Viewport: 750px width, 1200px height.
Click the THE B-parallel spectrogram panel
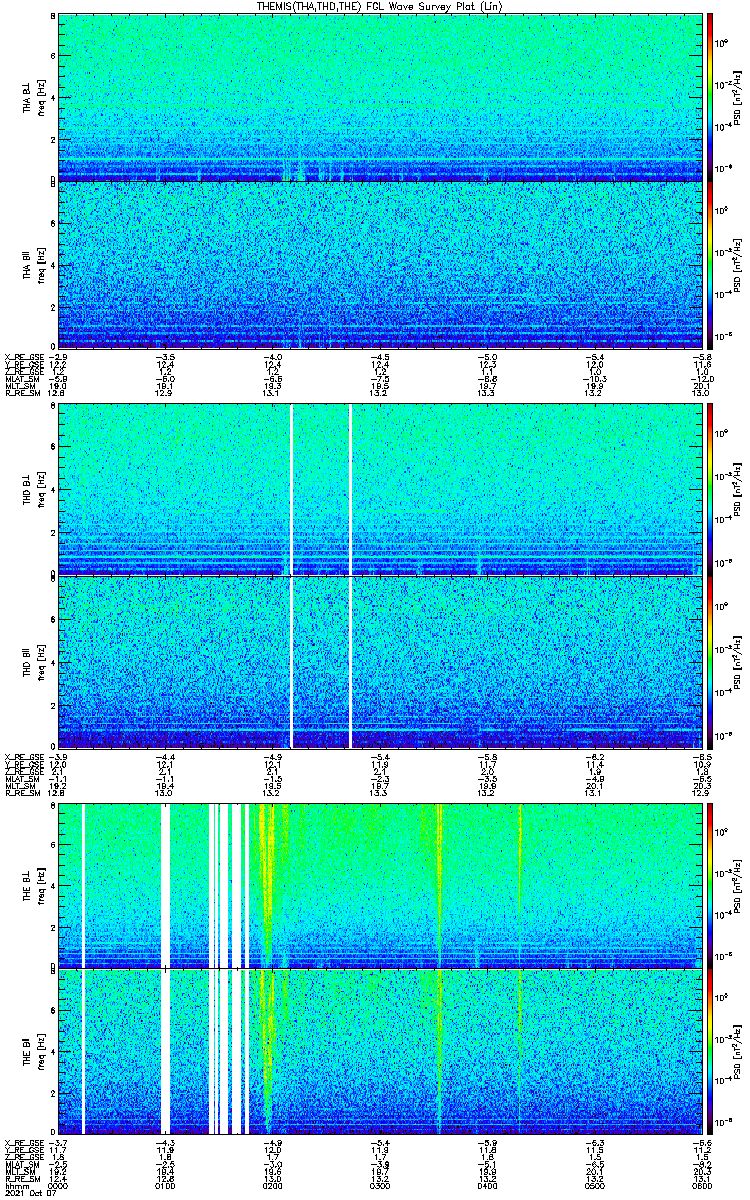(x=378, y=1051)
